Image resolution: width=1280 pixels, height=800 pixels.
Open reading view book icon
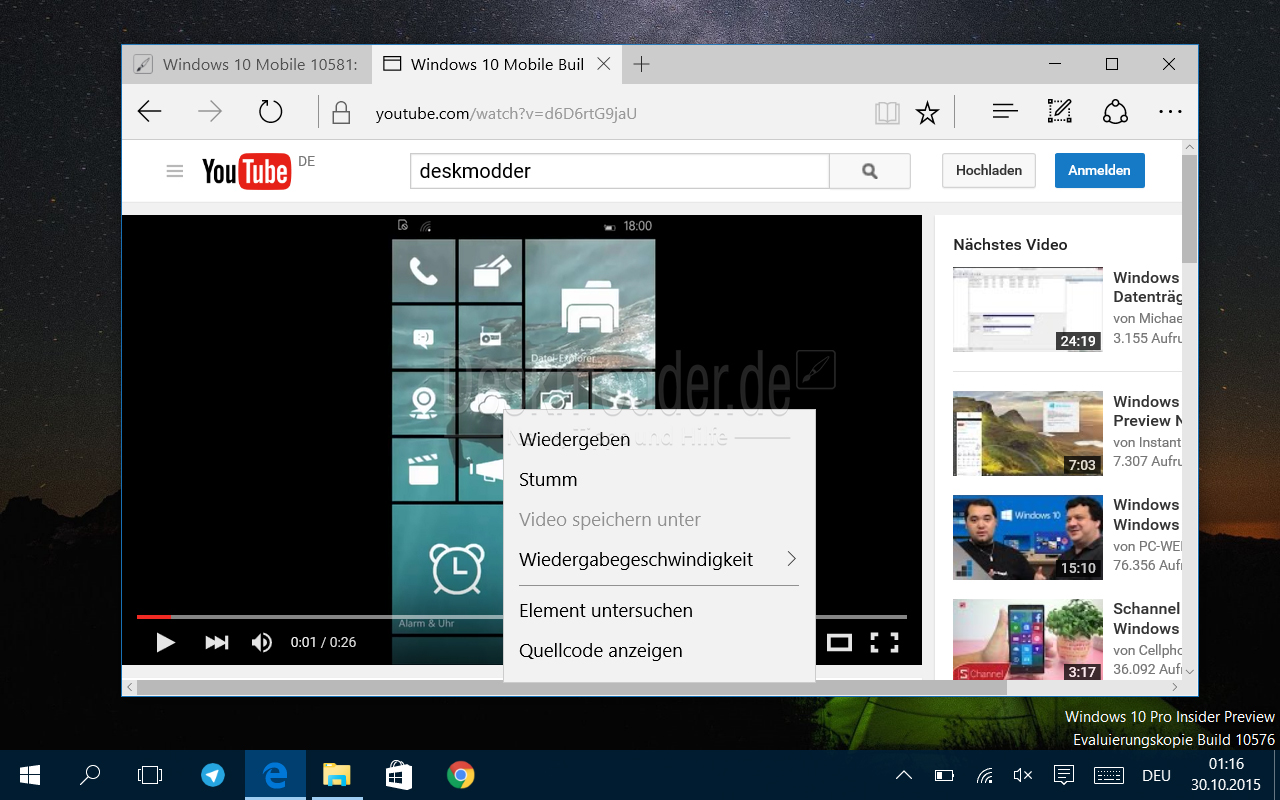(887, 113)
